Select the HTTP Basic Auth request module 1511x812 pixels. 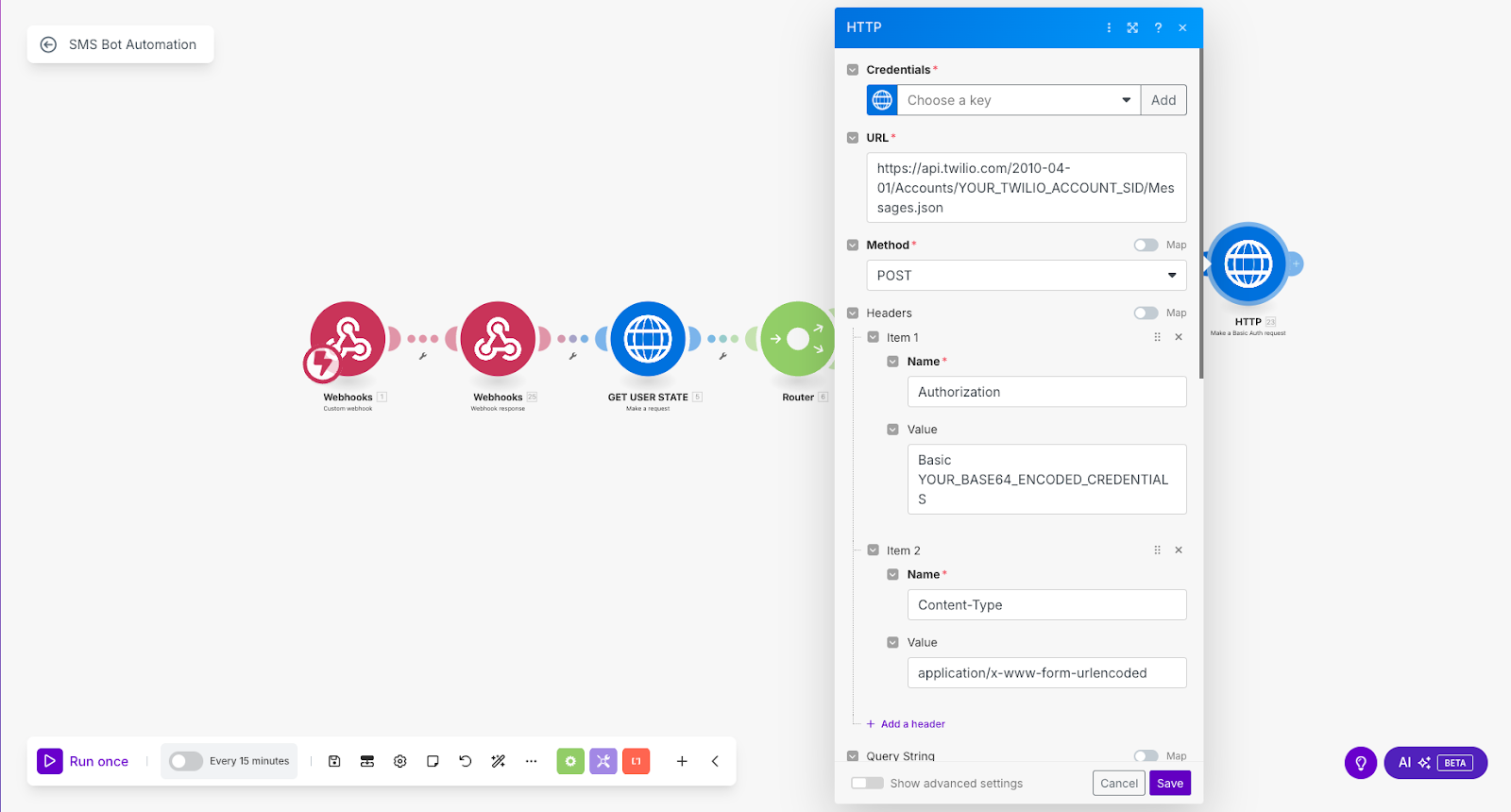1248,263
